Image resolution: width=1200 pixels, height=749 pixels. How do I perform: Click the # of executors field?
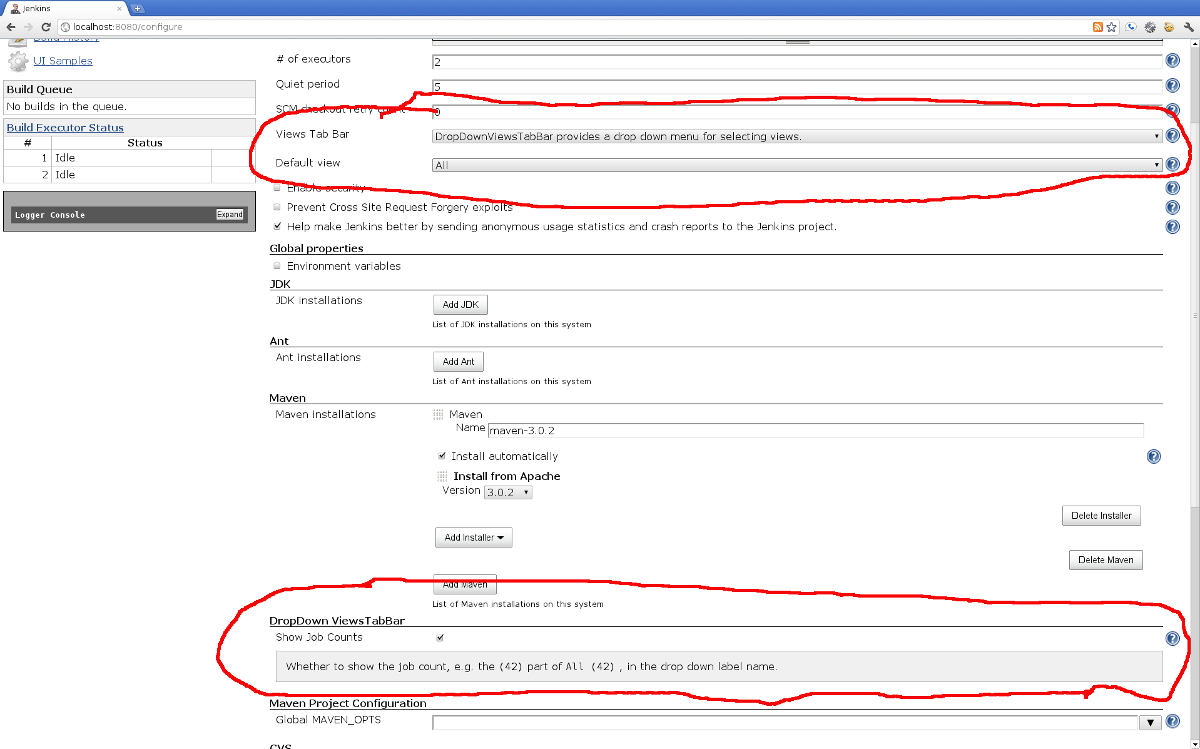(797, 61)
